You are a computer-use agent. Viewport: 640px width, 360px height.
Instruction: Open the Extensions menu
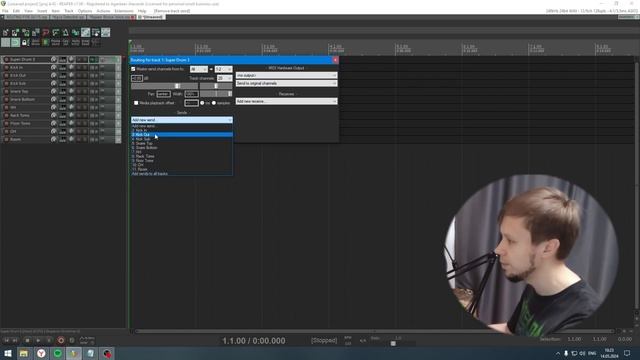(x=124, y=11)
